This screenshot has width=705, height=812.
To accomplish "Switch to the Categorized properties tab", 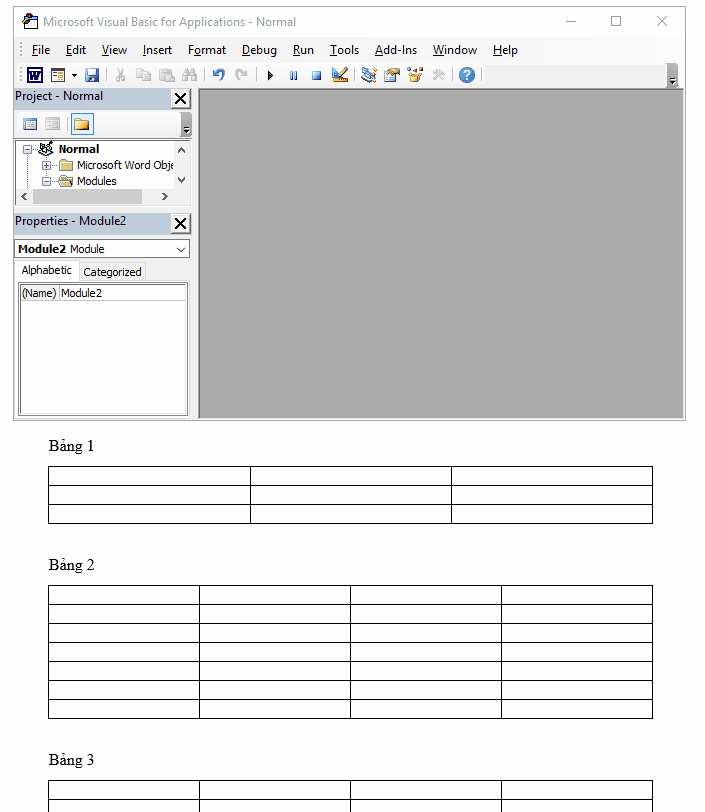I will (112, 272).
